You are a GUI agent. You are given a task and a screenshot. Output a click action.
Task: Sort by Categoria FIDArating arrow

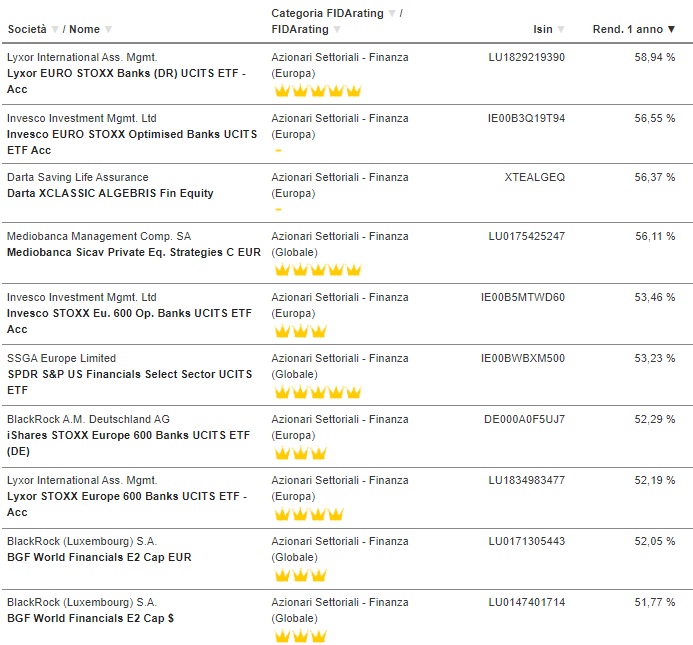pyautogui.click(x=392, y=14)
